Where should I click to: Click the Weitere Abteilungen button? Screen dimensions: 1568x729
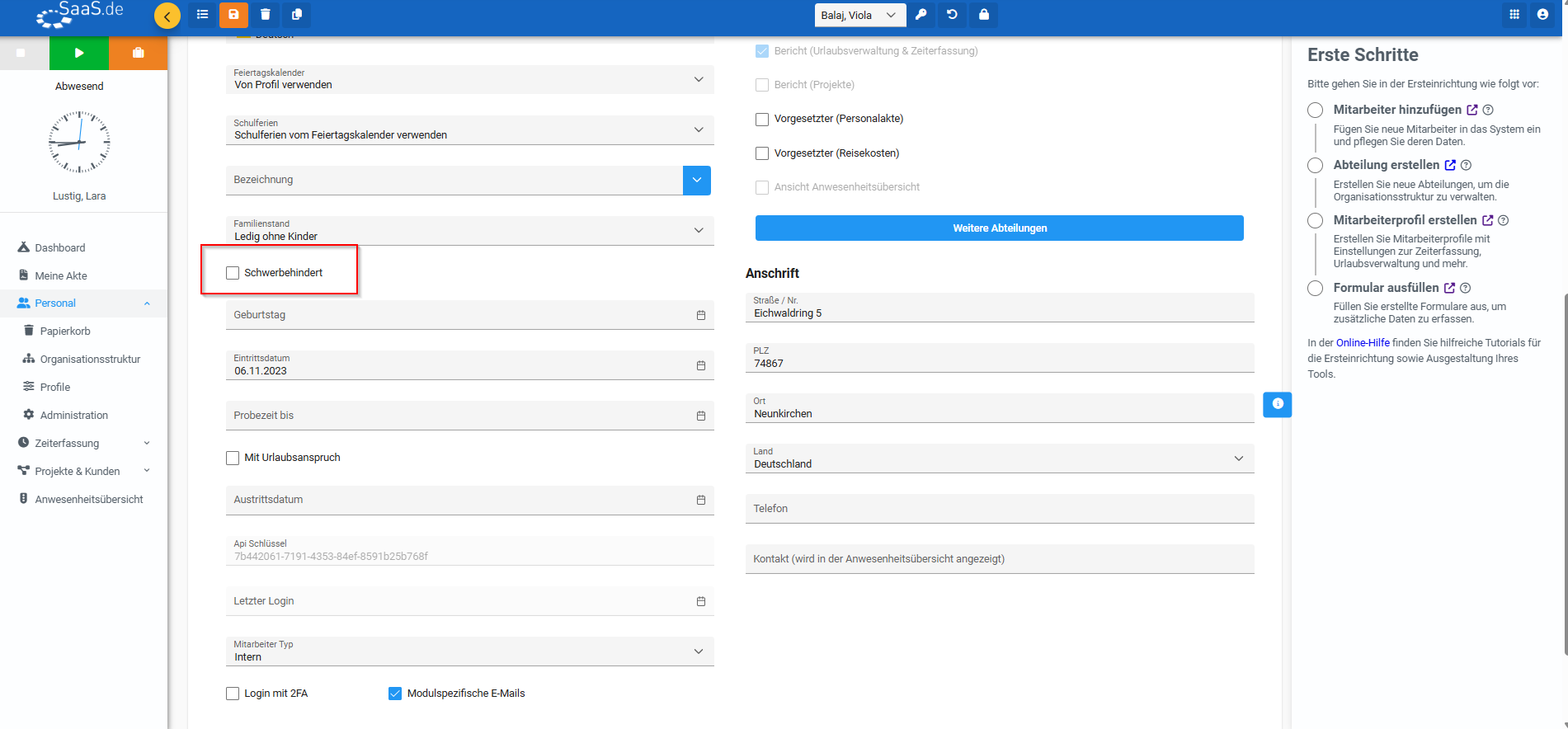pos(999,228)
